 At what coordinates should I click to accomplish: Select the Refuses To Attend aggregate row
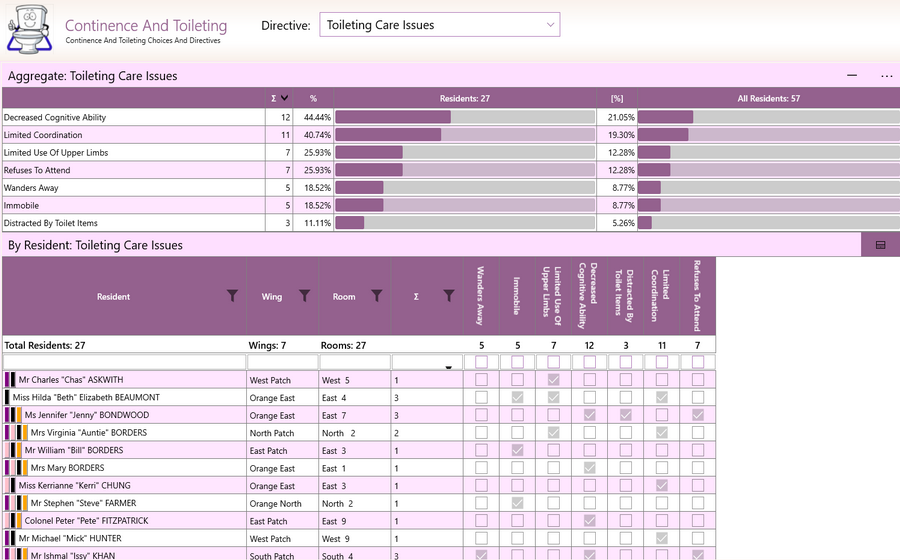pos(451,170)
